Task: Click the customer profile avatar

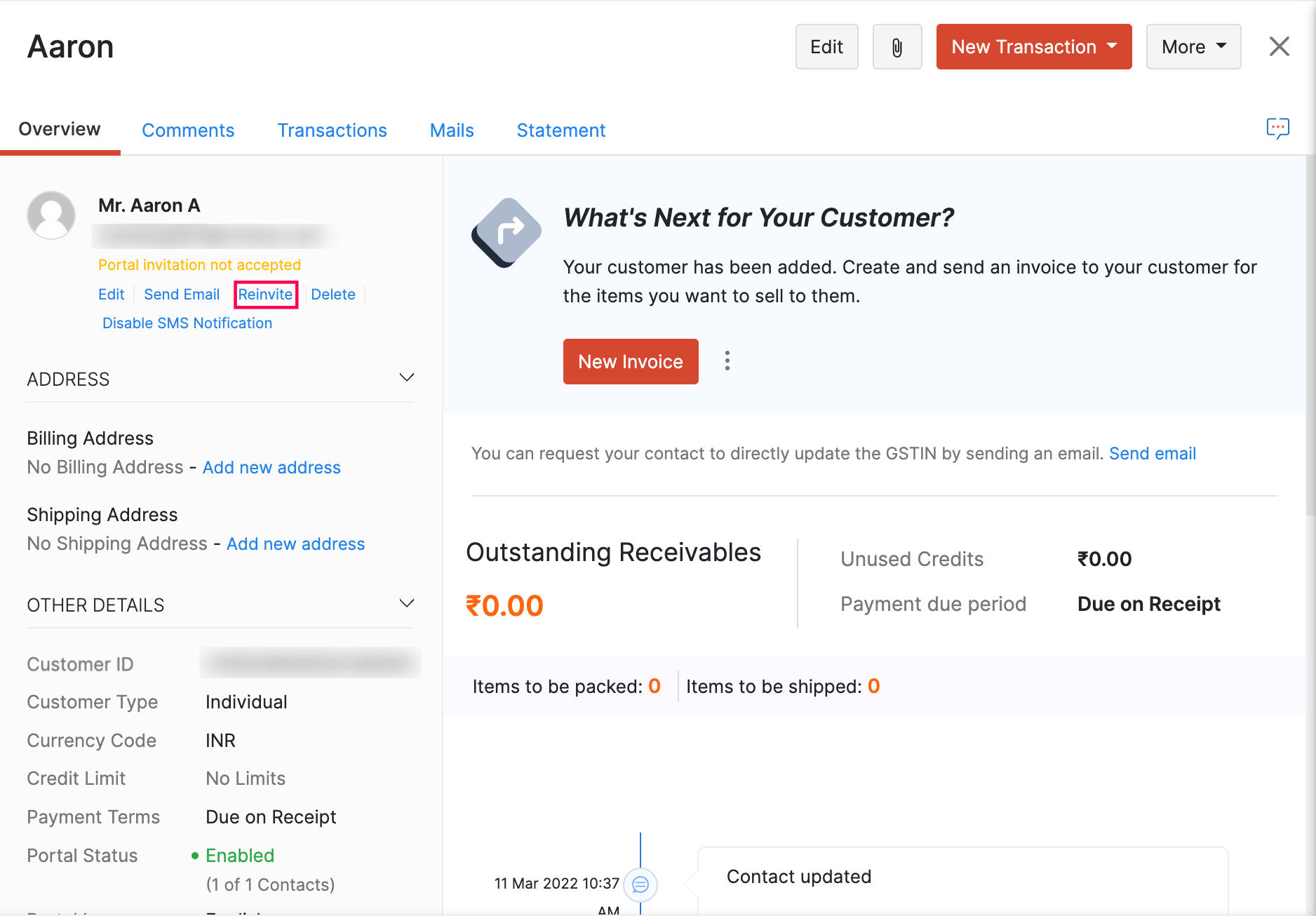Action: (x=51, y=215)
